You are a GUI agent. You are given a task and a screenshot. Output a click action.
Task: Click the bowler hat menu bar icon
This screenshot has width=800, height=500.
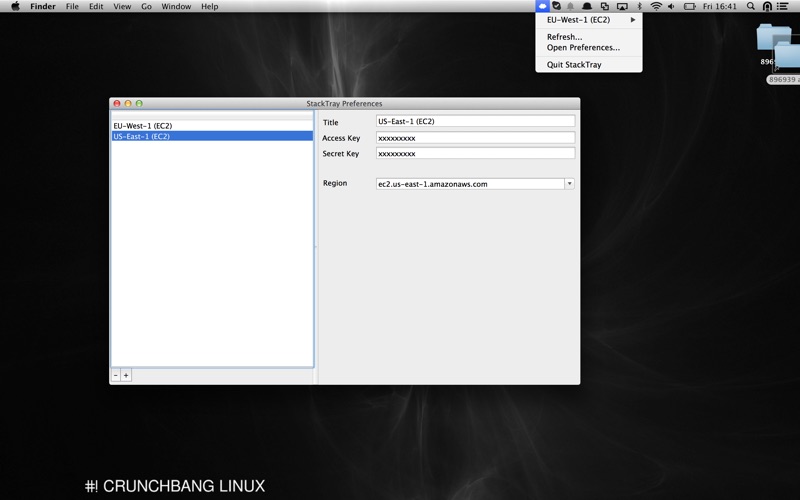[587, 6]
